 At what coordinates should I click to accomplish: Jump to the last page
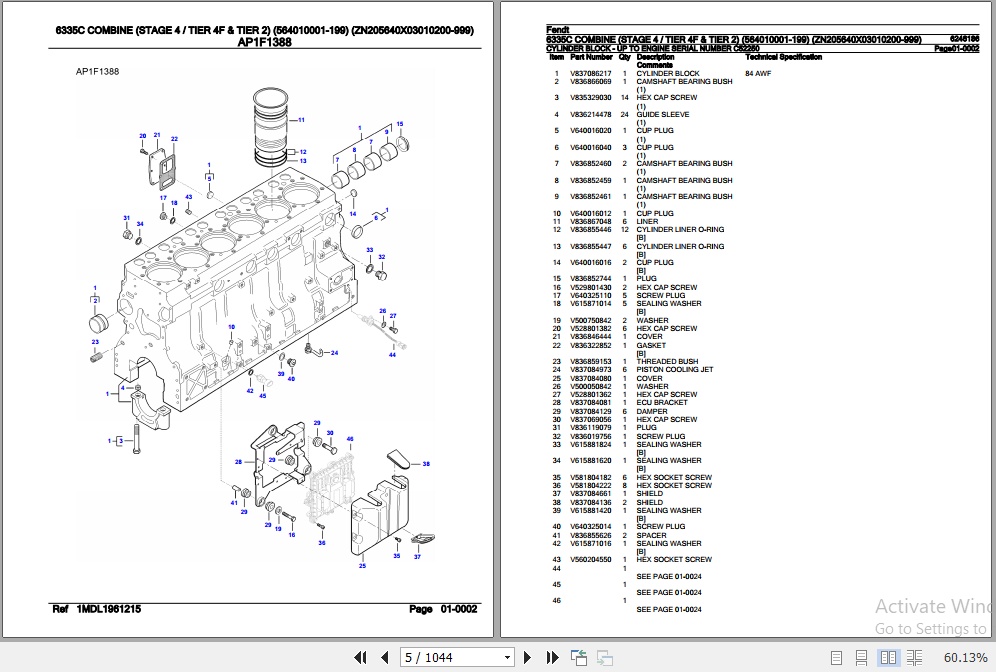(x=552, y=657)
